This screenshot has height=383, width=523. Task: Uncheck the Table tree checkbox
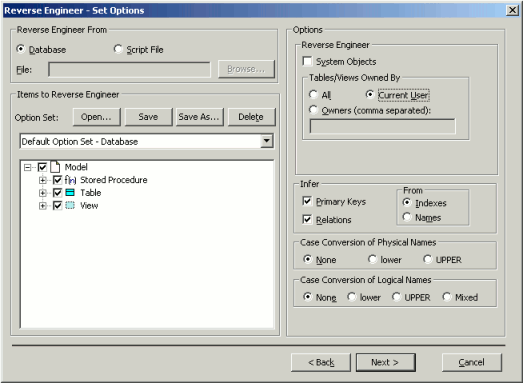coord(57,193)
